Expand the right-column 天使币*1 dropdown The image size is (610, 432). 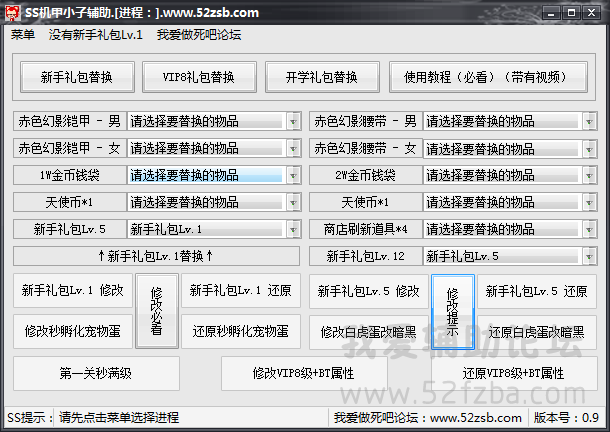589,202
